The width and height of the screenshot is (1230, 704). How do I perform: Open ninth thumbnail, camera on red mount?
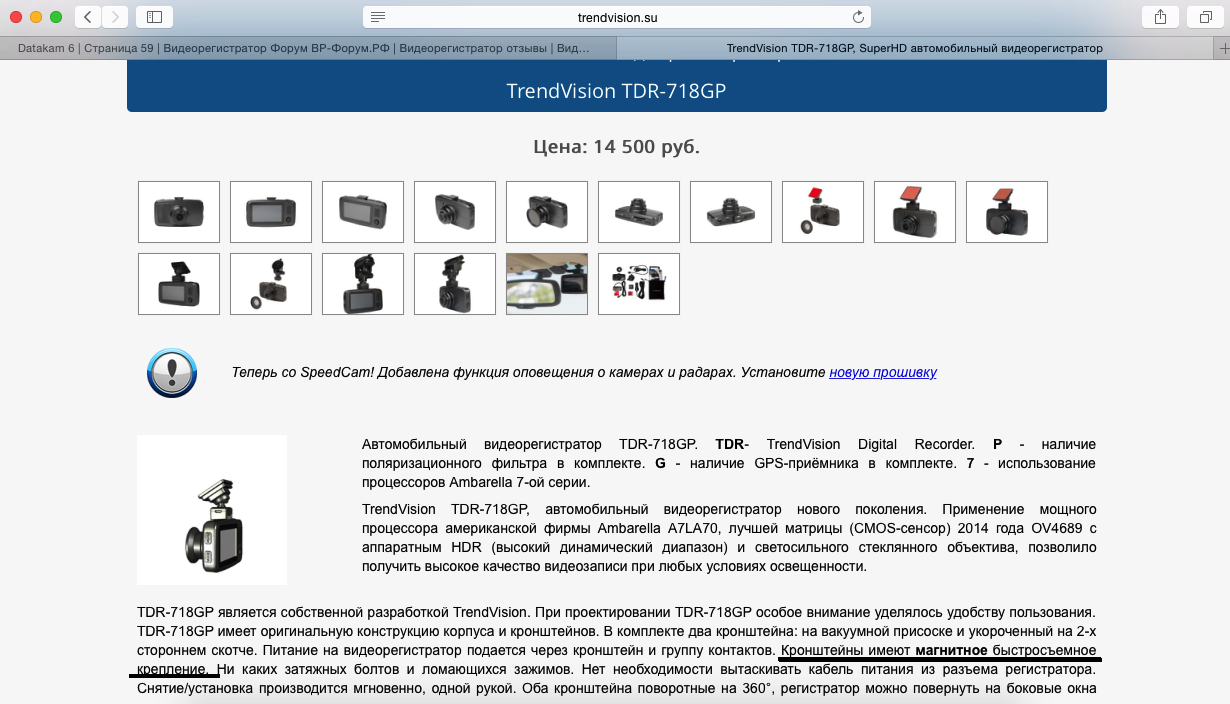915,212
